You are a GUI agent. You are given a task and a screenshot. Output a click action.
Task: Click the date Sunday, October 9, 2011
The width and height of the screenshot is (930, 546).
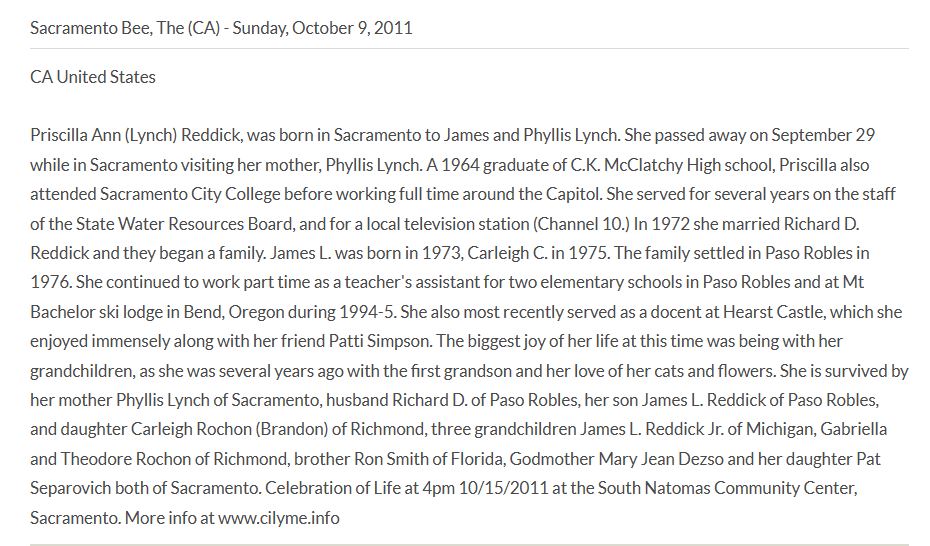point(322,28)
